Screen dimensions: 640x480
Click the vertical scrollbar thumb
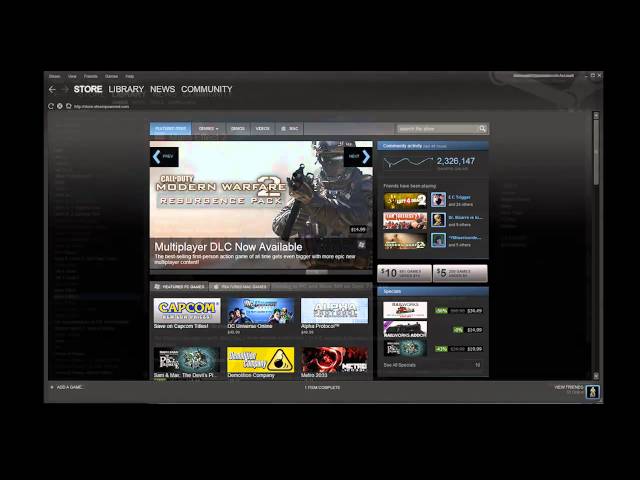pos(596,151)
